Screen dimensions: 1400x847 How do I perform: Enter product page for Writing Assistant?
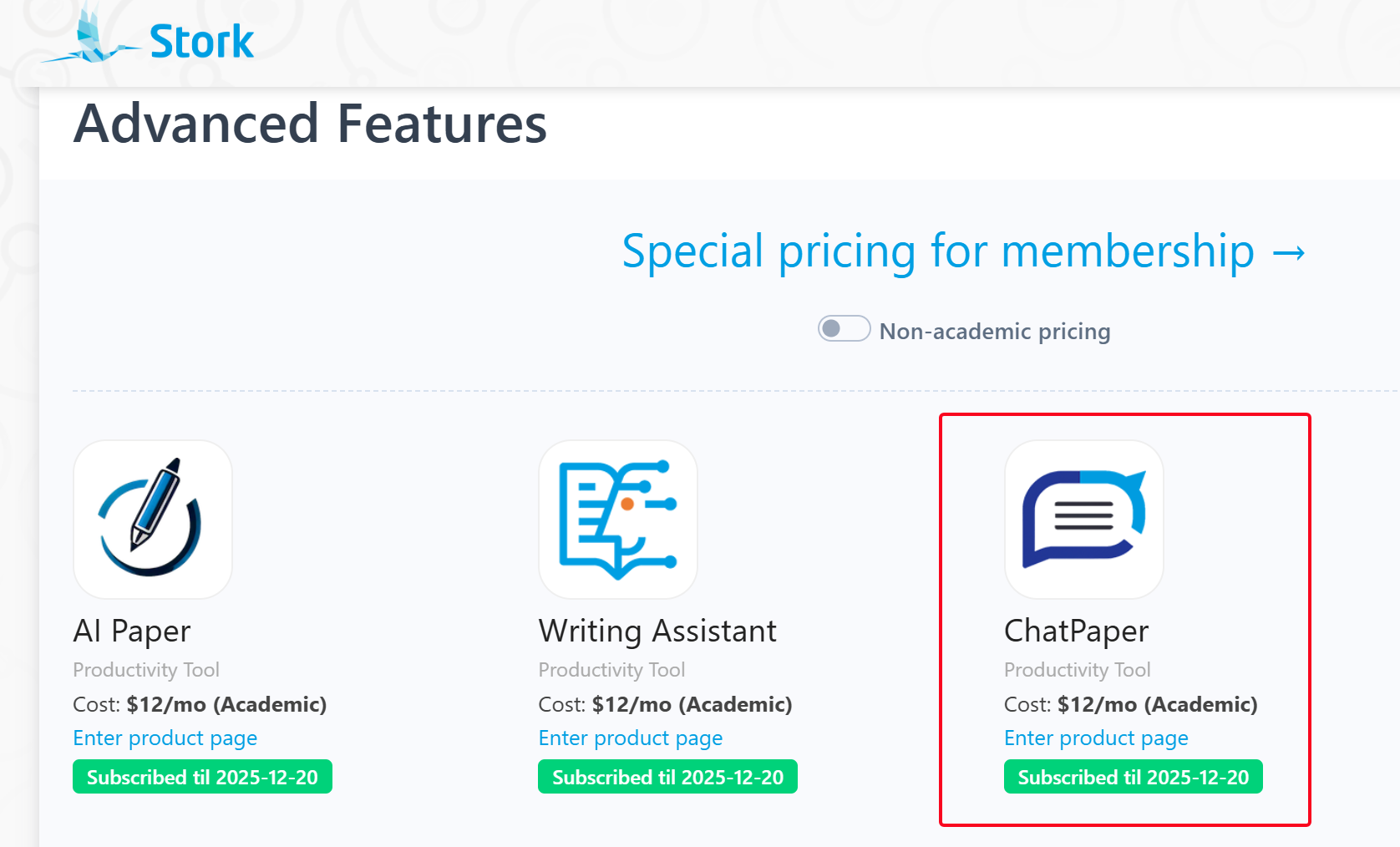coord(631,738)
